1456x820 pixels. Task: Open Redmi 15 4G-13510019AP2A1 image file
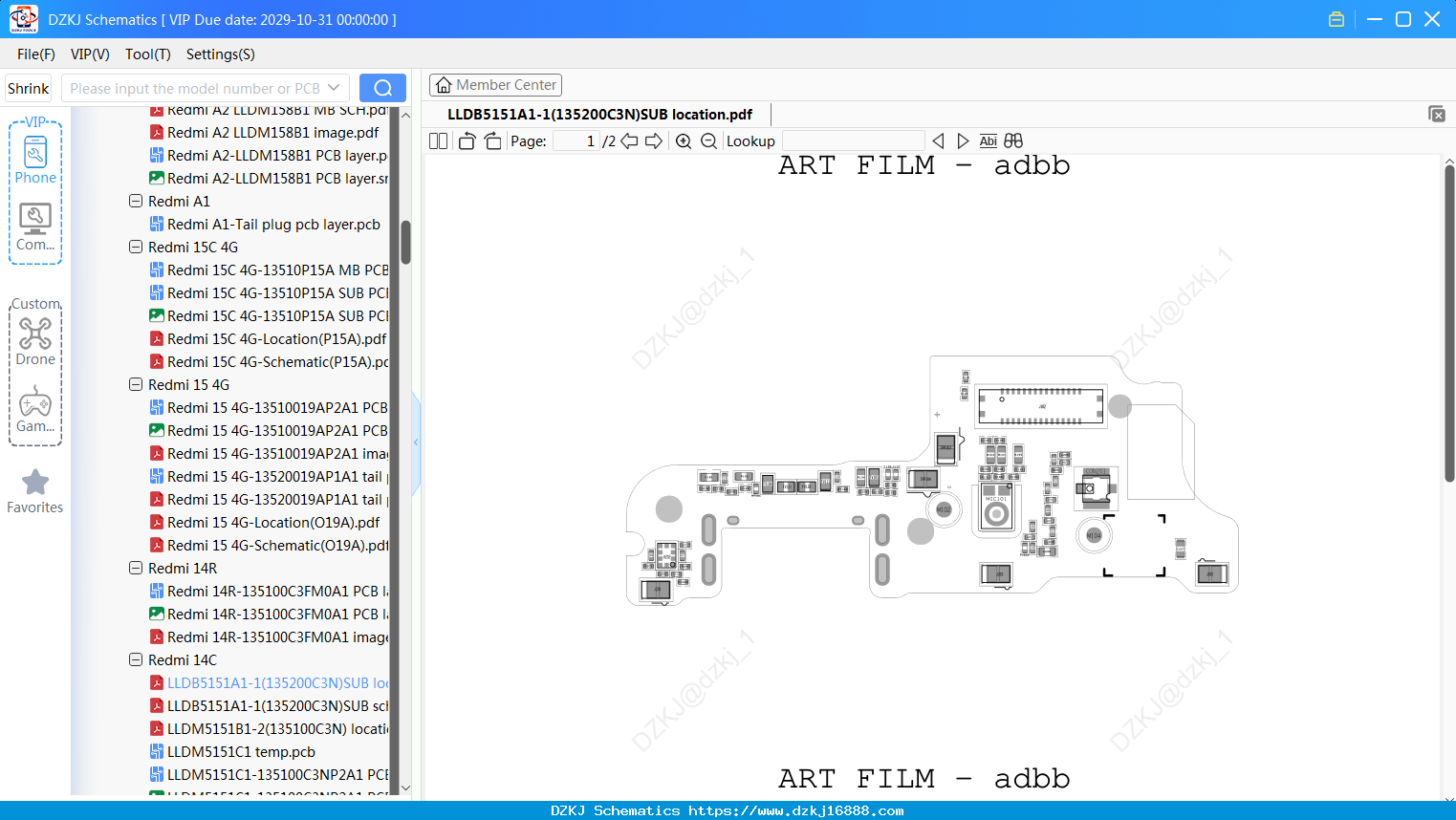270,454
